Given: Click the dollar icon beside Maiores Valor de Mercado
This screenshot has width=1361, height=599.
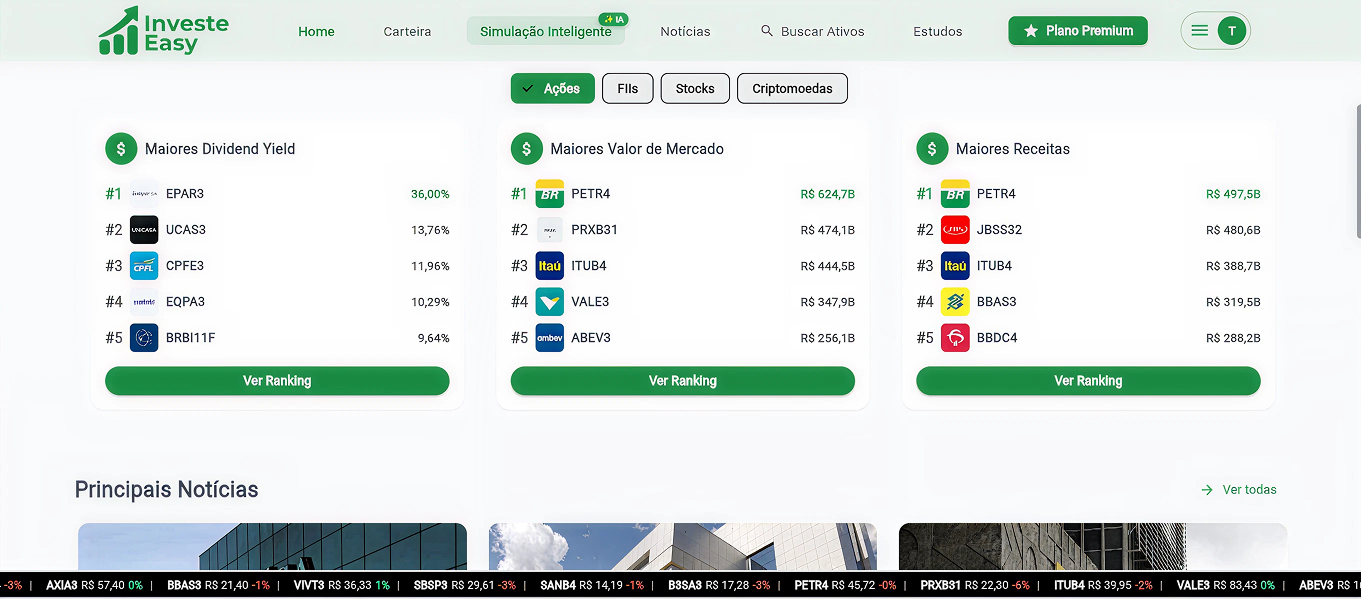Looking at the screenshot, I should click(x=527, y=149).
